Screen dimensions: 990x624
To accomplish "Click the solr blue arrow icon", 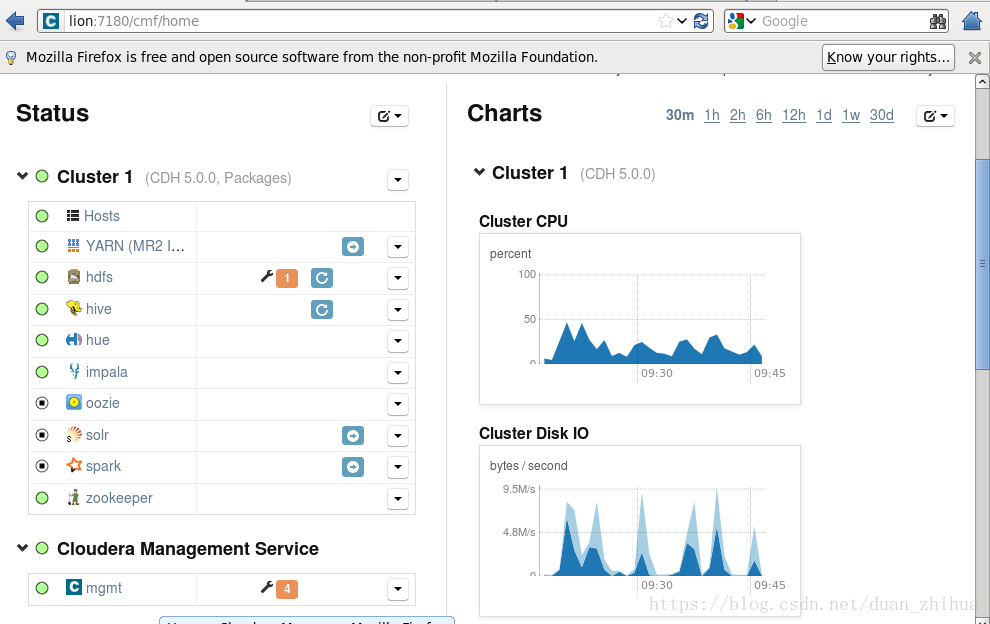I will point(353,435).
